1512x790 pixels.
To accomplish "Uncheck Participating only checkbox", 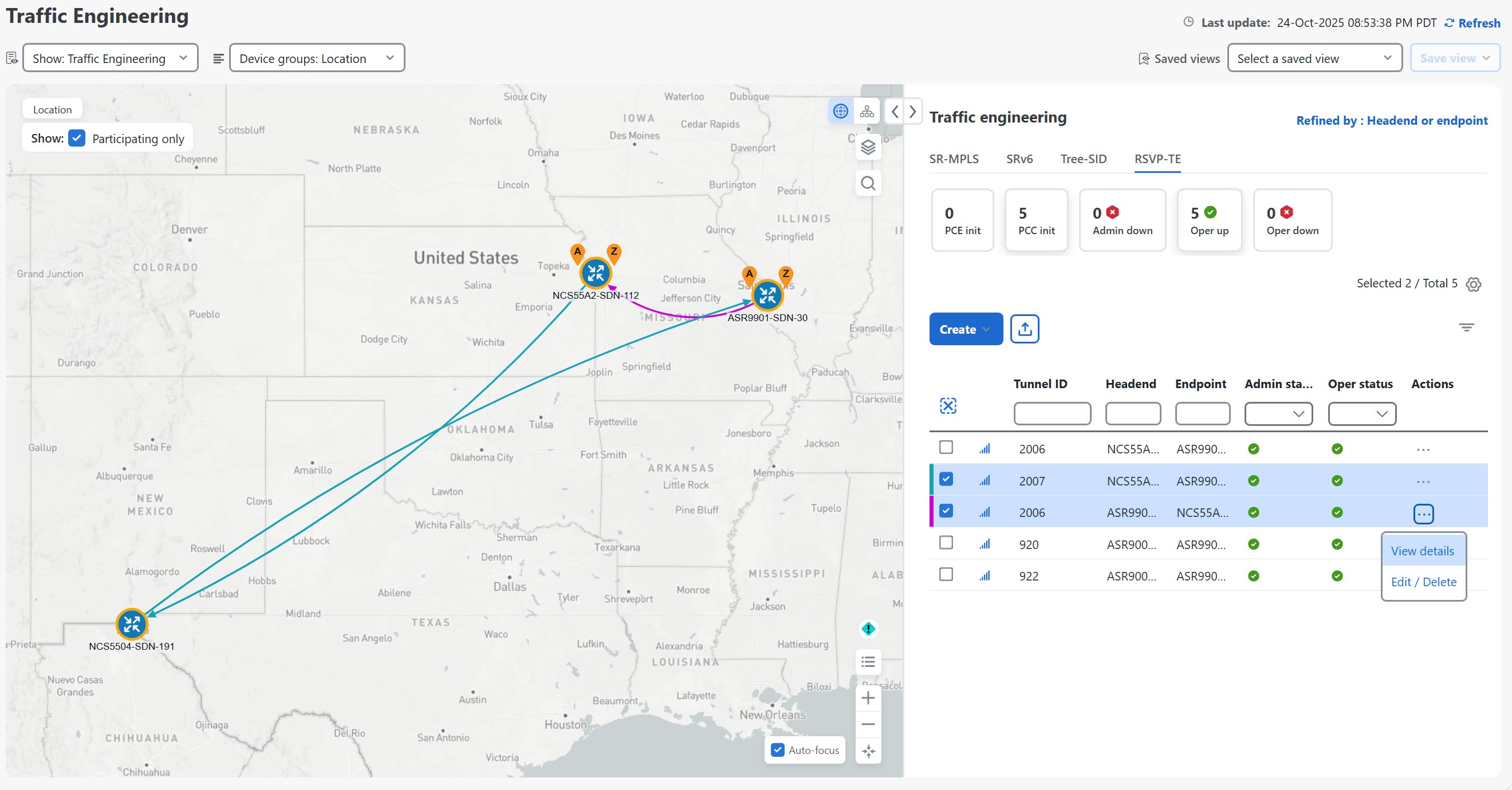I will (77, 139).
